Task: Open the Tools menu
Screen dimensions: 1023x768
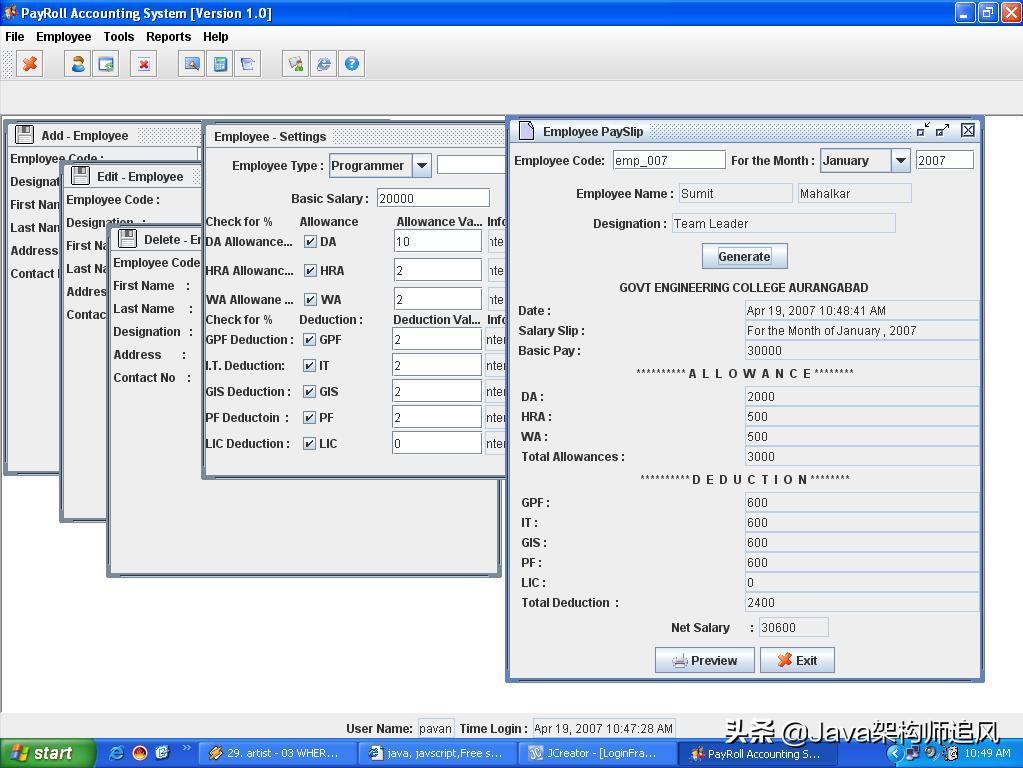Action: point(118,37)
